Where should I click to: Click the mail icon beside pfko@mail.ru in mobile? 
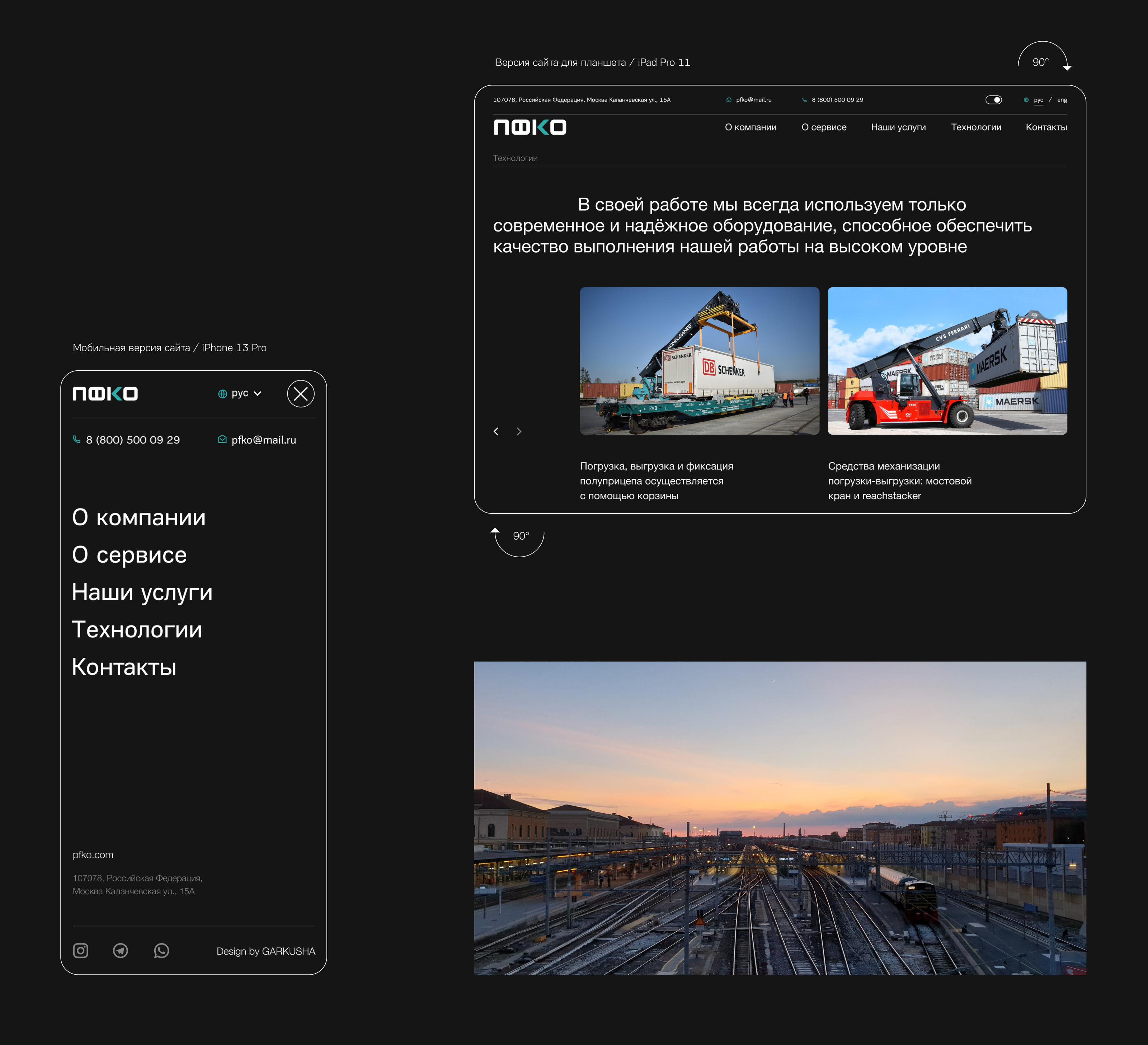click(222, 439)
